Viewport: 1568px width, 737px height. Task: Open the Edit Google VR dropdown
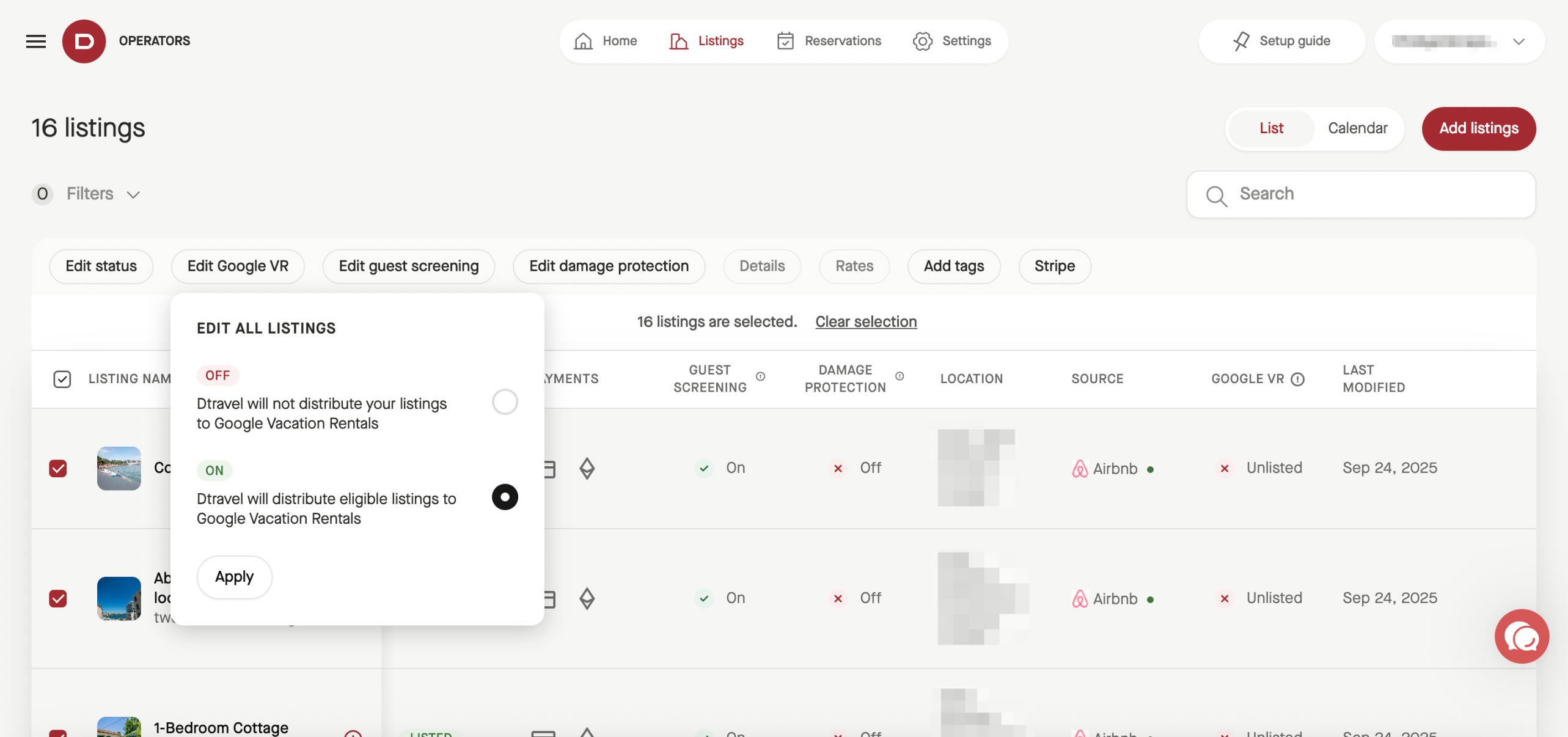tap(238, 266)
